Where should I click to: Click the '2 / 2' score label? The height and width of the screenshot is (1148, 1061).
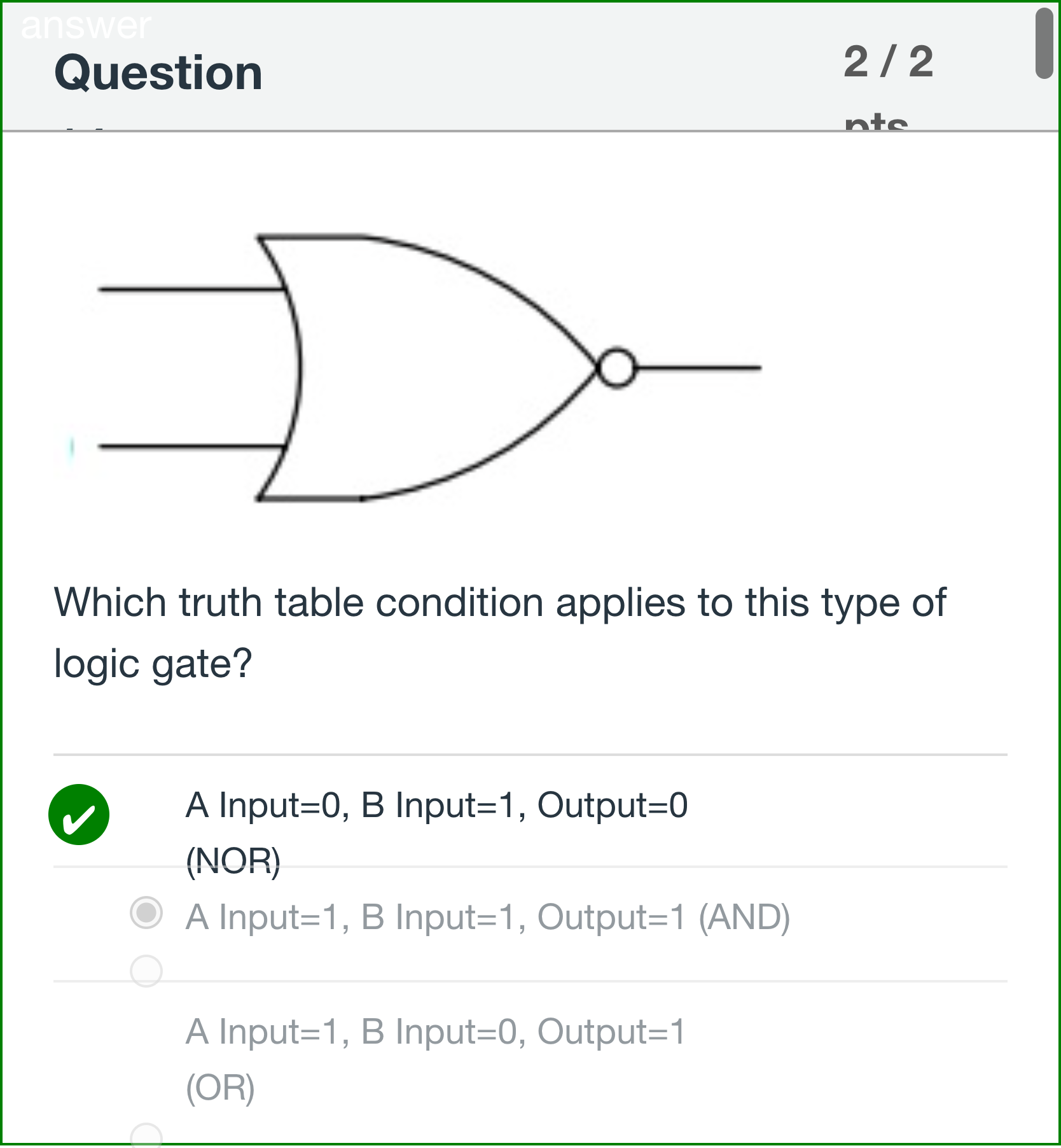889,60
